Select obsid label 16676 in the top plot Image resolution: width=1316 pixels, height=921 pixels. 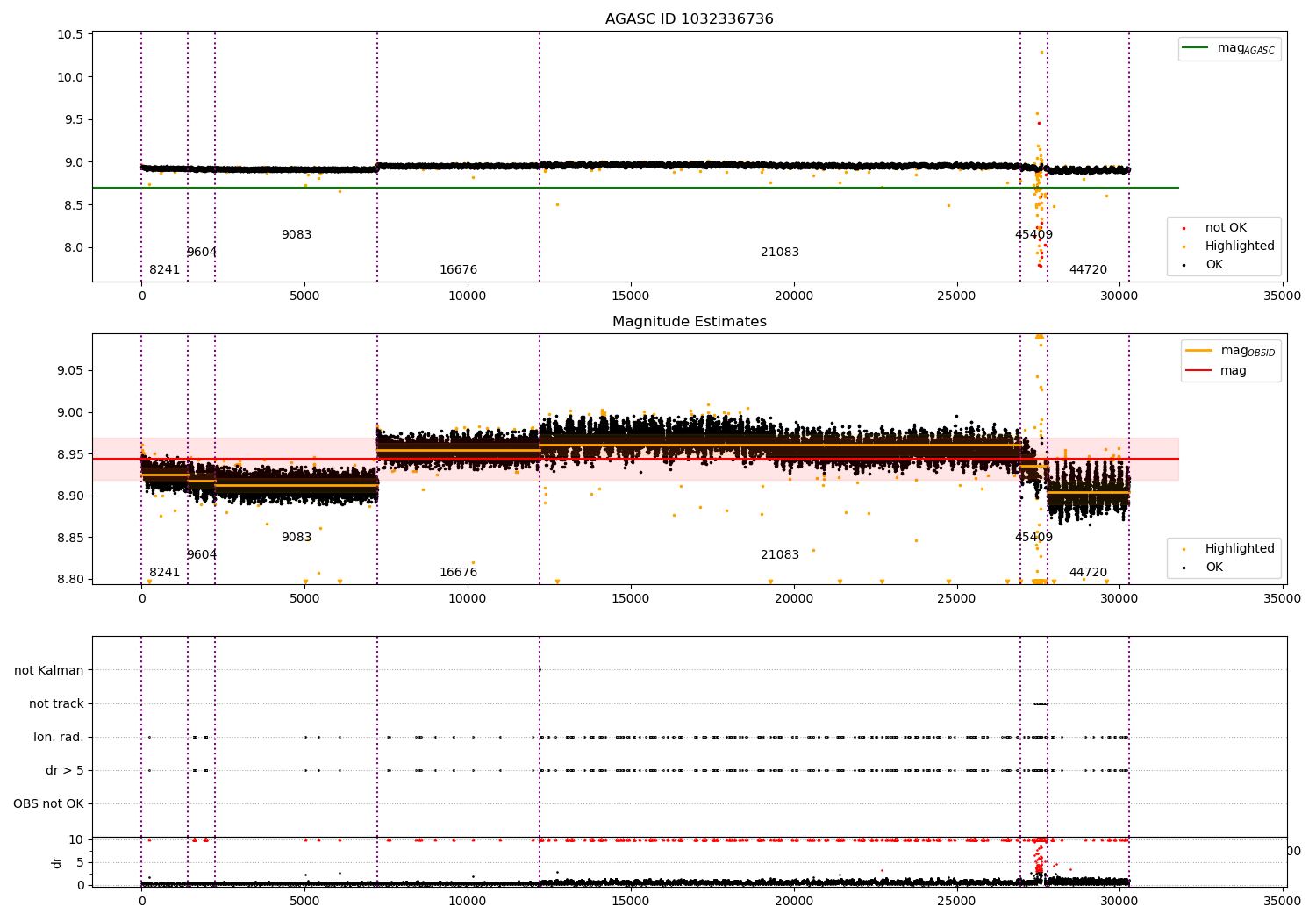tap(458, 270)
